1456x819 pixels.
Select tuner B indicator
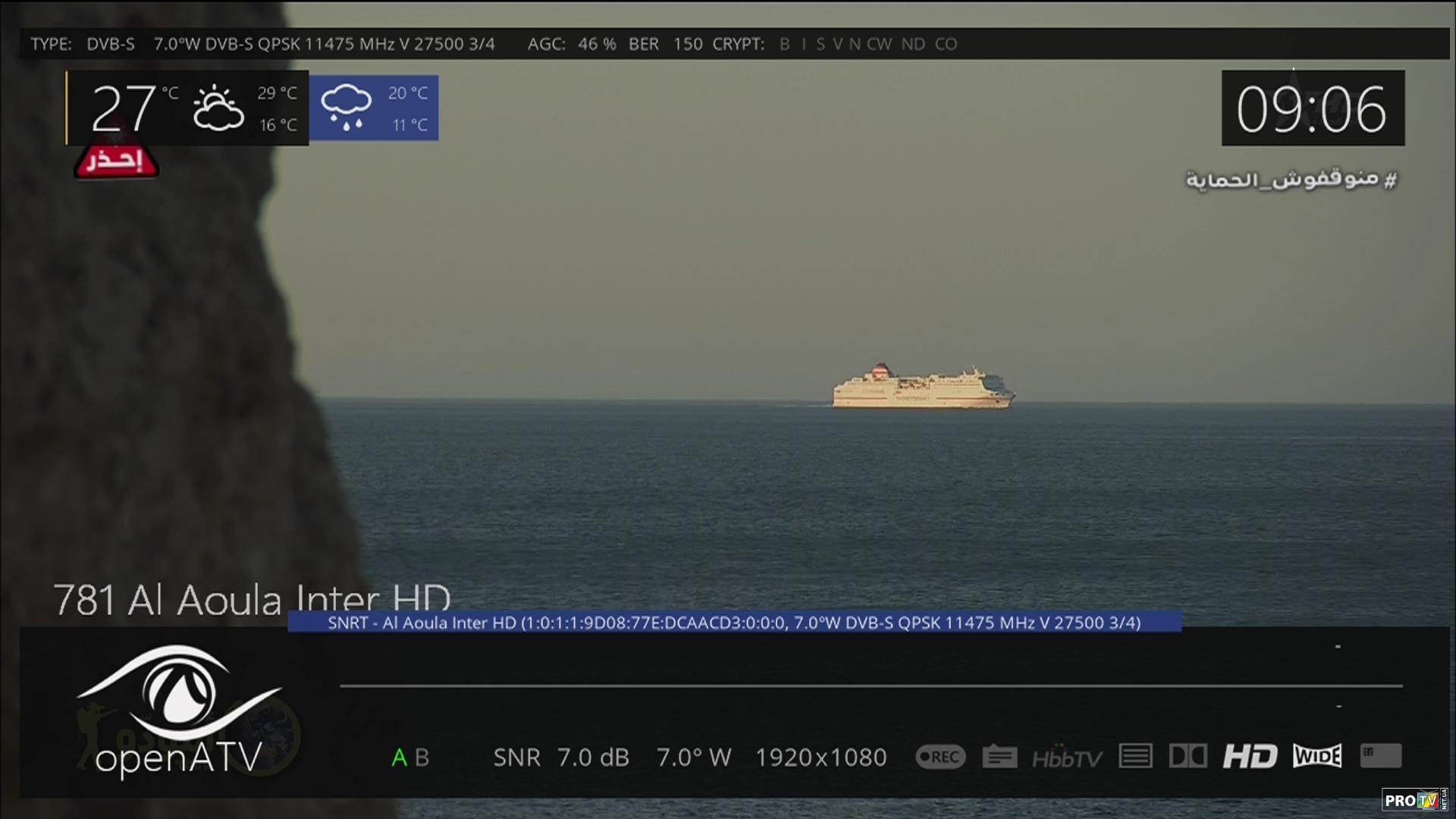[422, 758]
